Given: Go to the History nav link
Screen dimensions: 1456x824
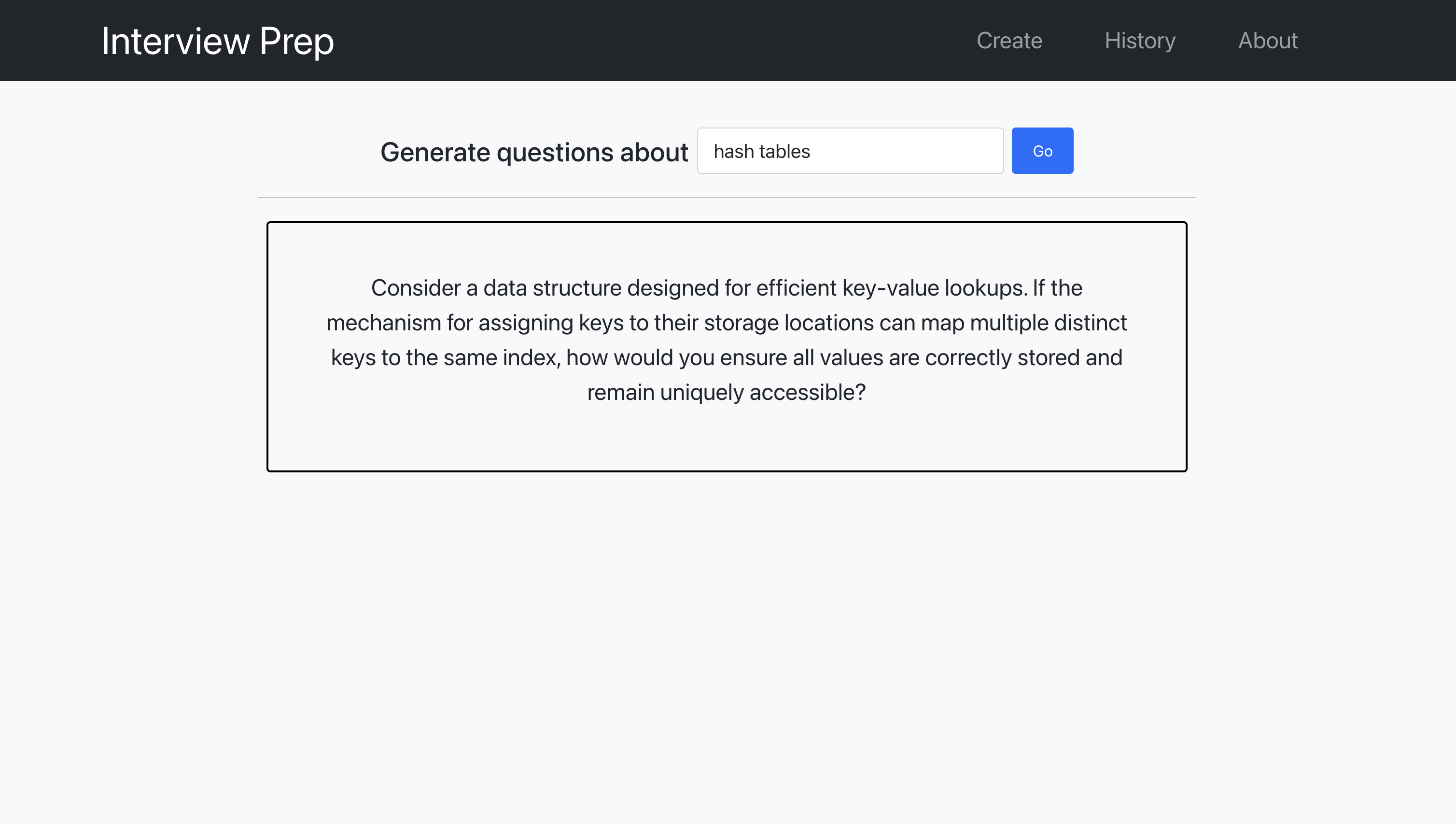Looking at the screenshot, I should 1139,41.
